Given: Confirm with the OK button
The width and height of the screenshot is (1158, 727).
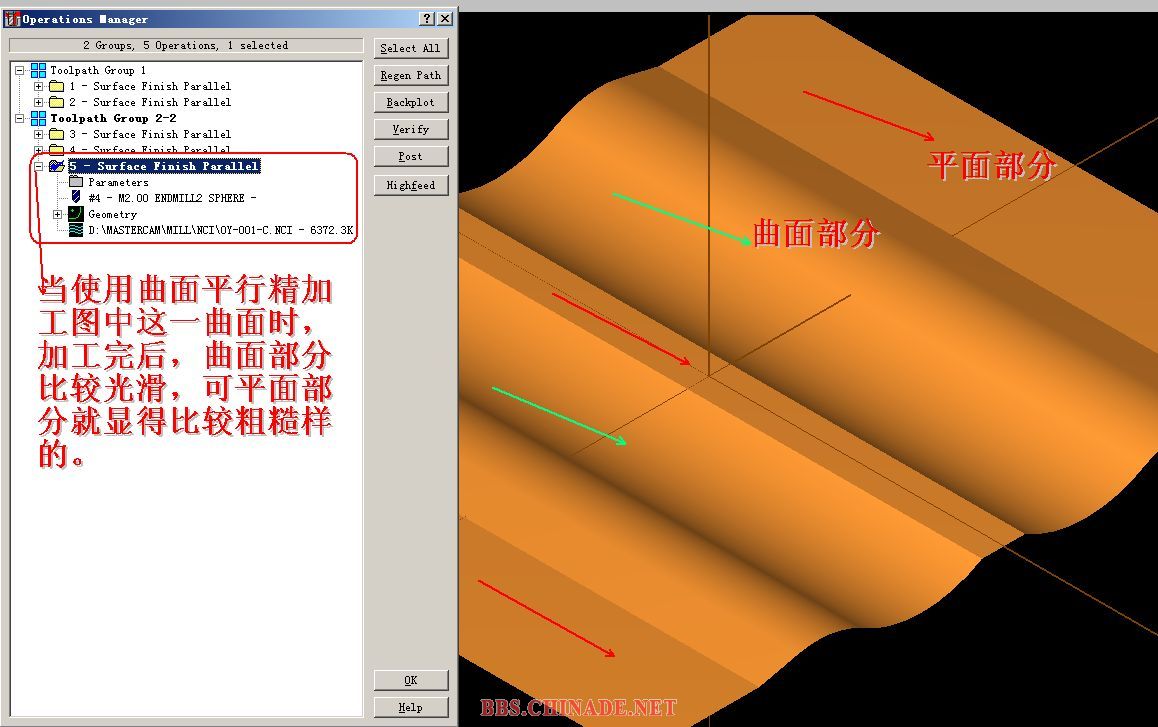Looking at the screenshot, I should [x=410, y=680].
